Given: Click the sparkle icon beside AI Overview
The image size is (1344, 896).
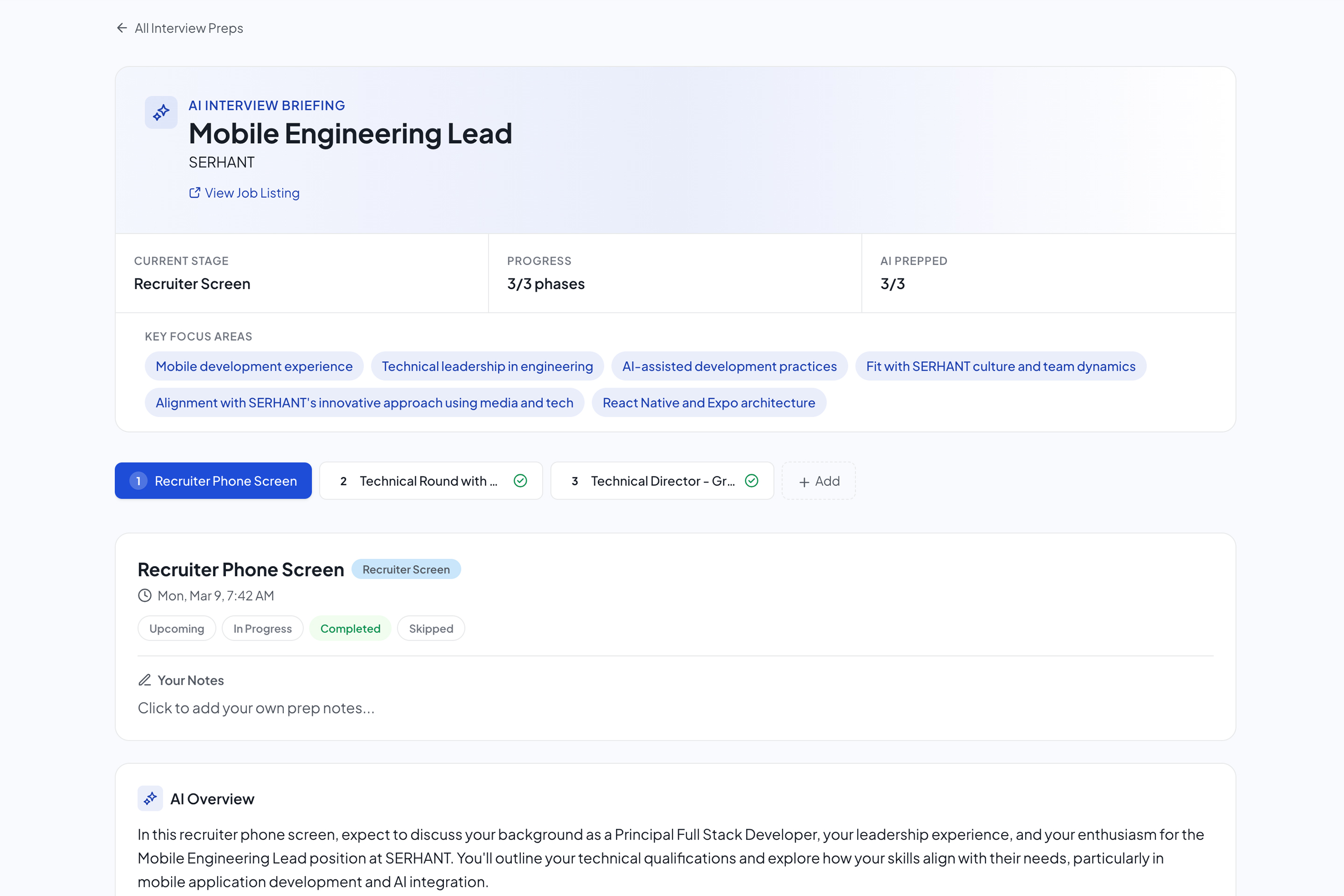Looking at the screenshot, I should [x=150, y=799].
